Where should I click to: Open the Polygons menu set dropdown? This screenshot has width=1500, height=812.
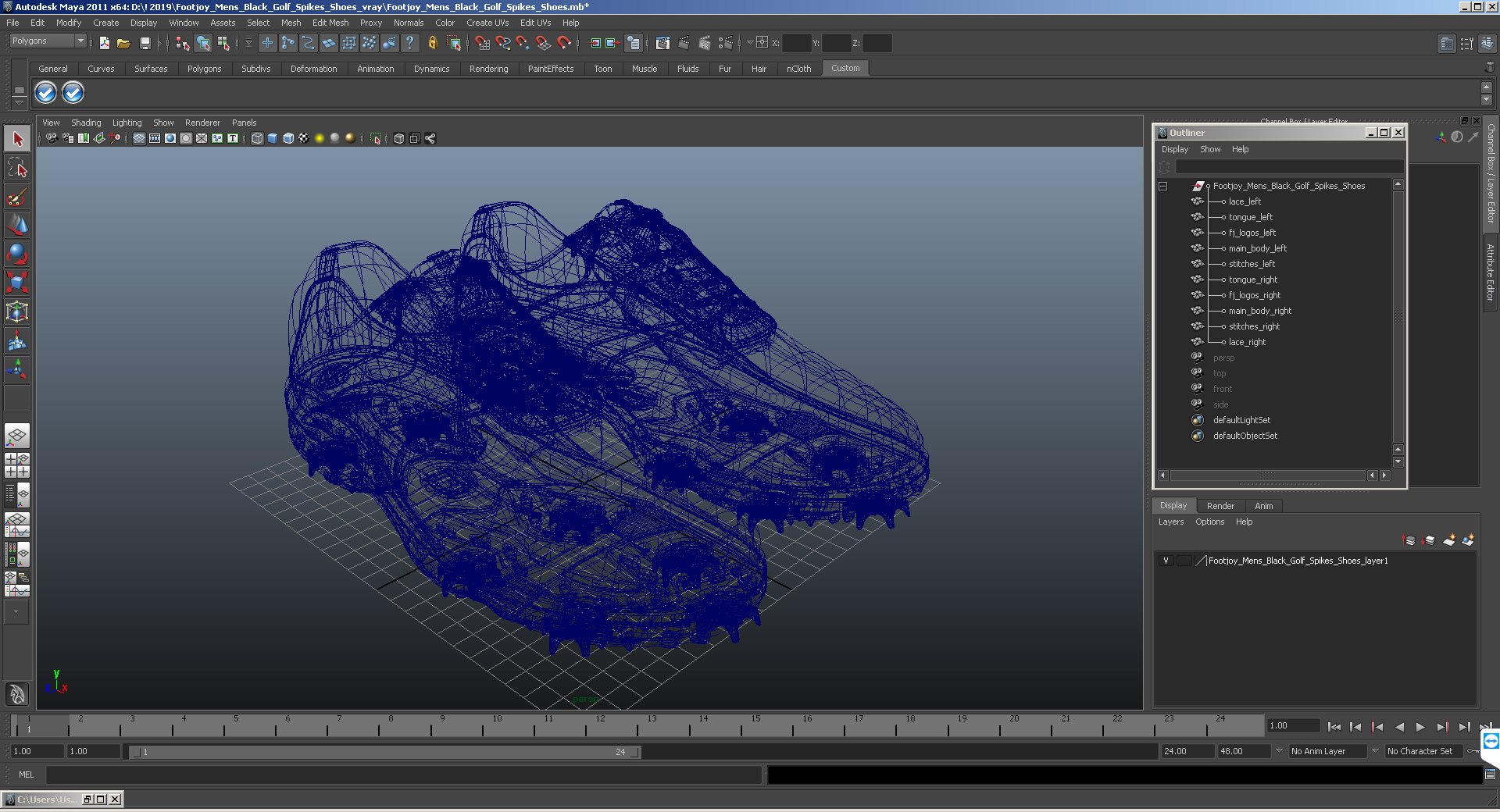[48, 41]
